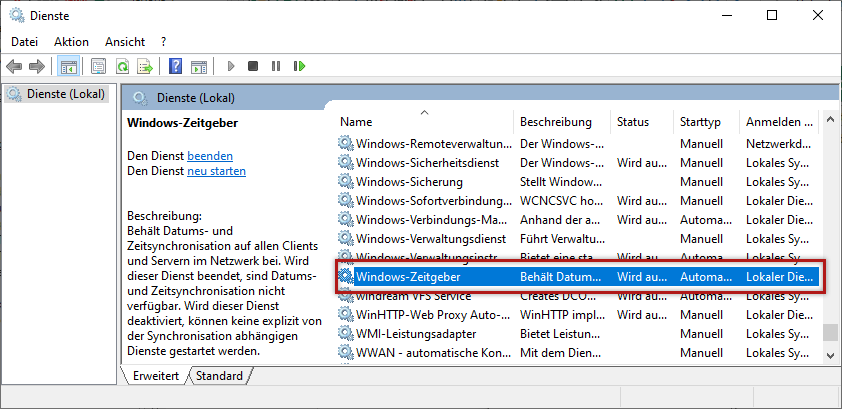Screen dimensions: 842x409
Task: Click the restart service toolbar icon
Action: tap(299, 66)
